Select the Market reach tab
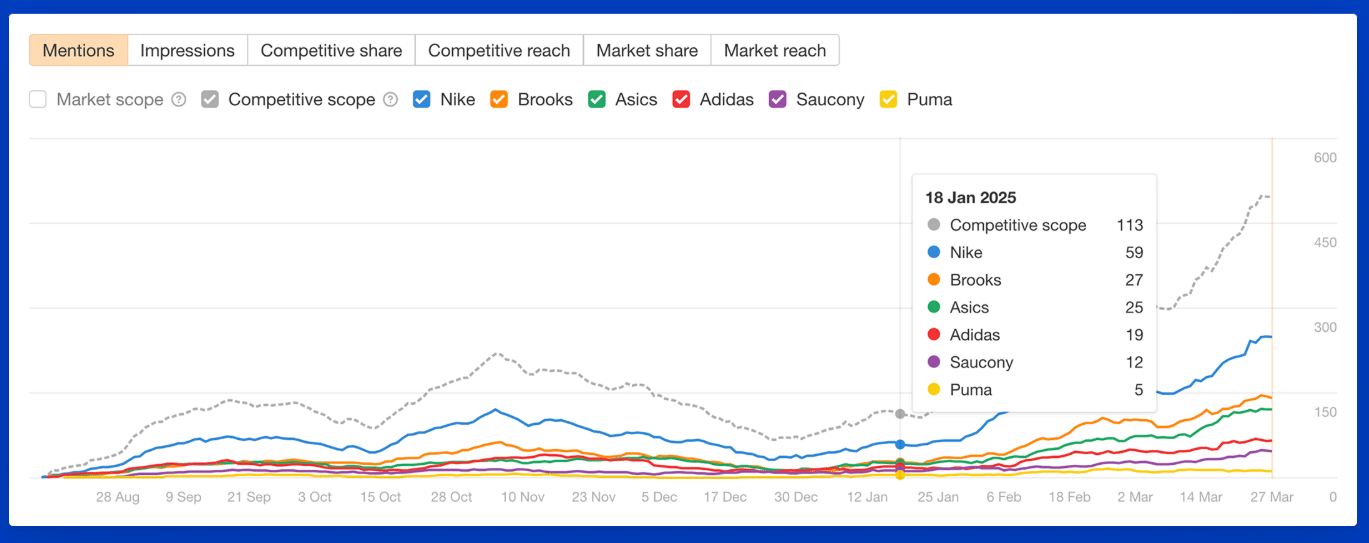Screen dimensions: 1369x543 775,50
